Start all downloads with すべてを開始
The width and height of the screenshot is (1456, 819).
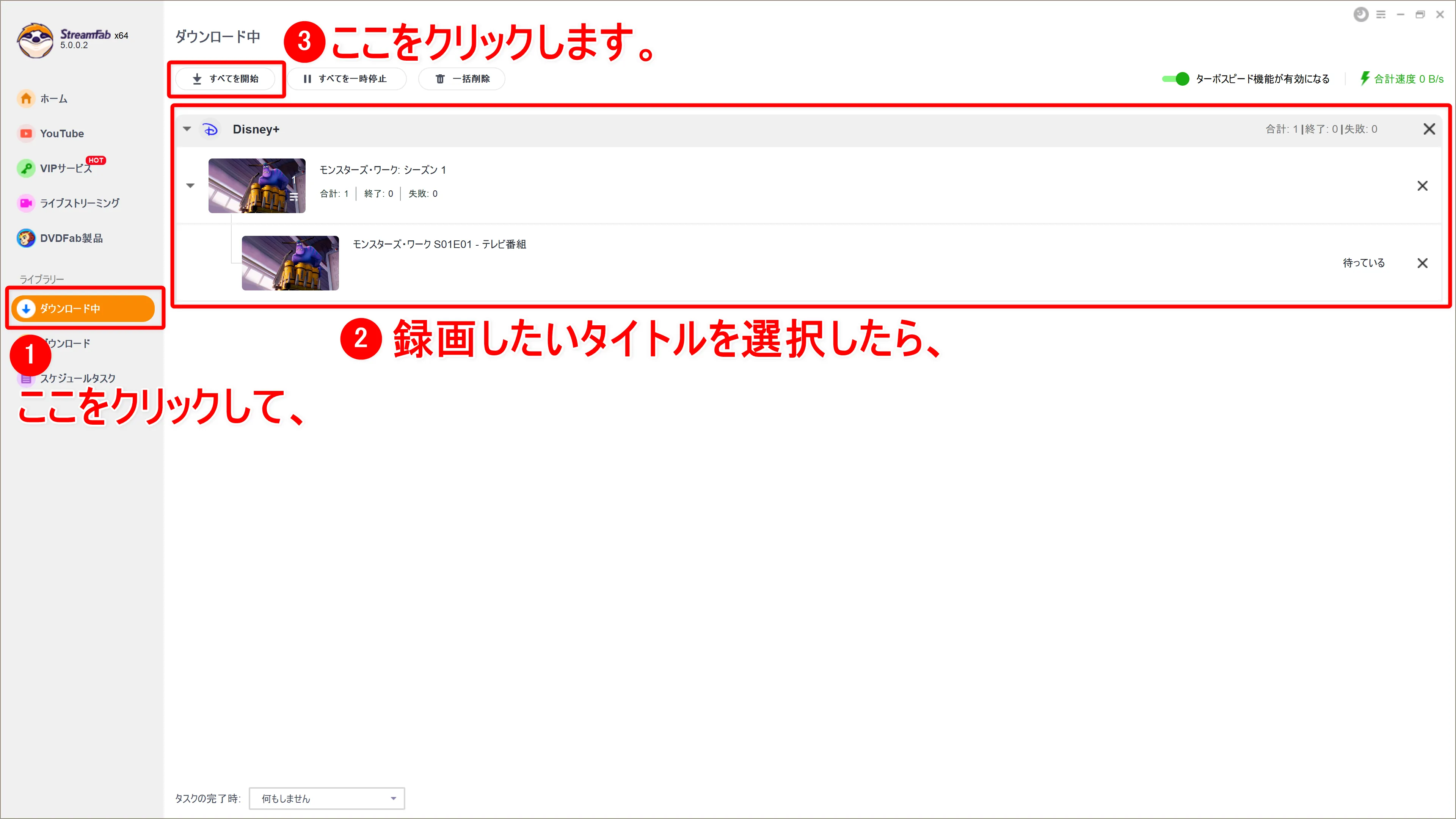225,78
